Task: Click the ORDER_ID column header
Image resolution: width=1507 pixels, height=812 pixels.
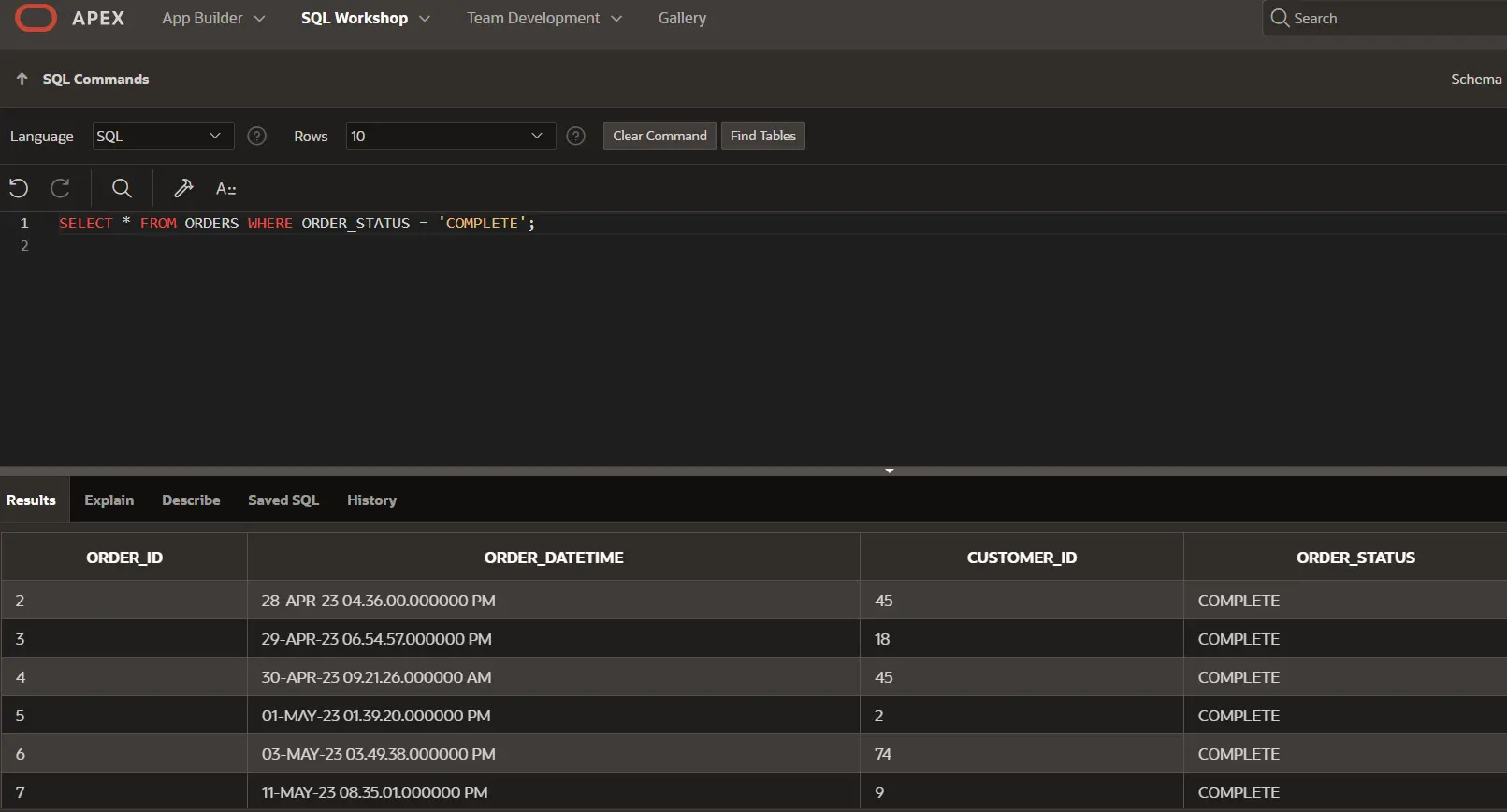Action: coord(124,558)
